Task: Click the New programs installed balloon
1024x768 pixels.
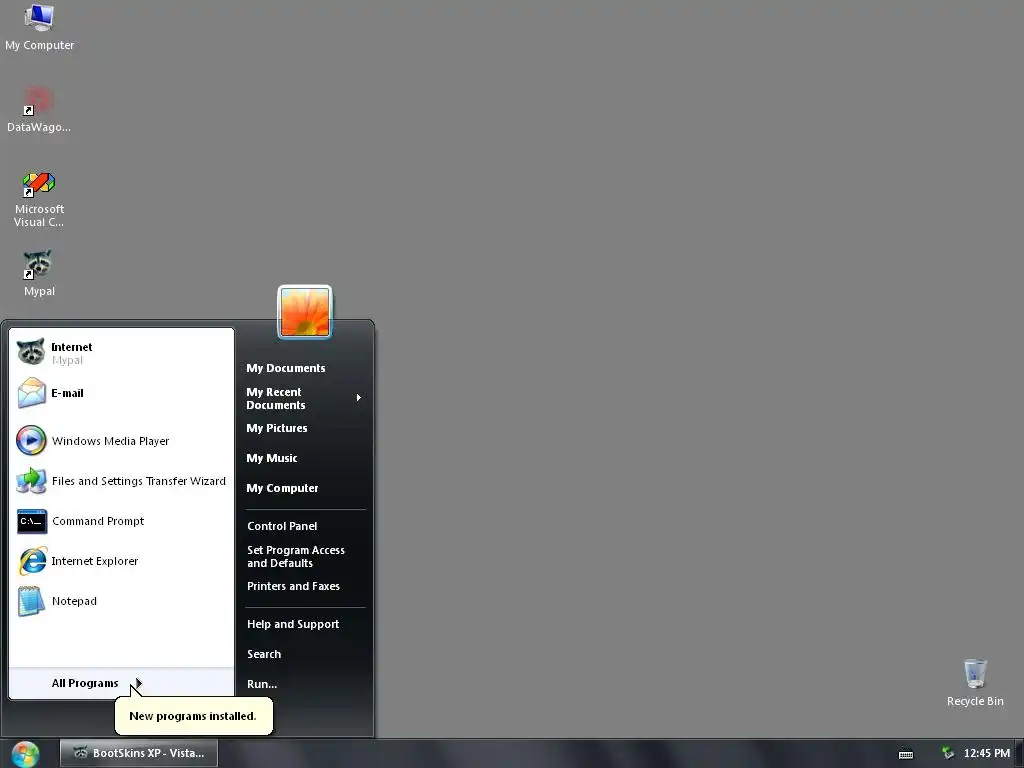Action: point(193,716)
